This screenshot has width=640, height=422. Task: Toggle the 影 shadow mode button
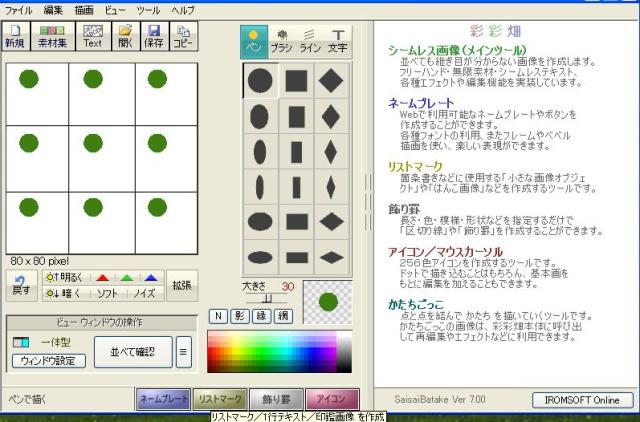click(239, 316)
